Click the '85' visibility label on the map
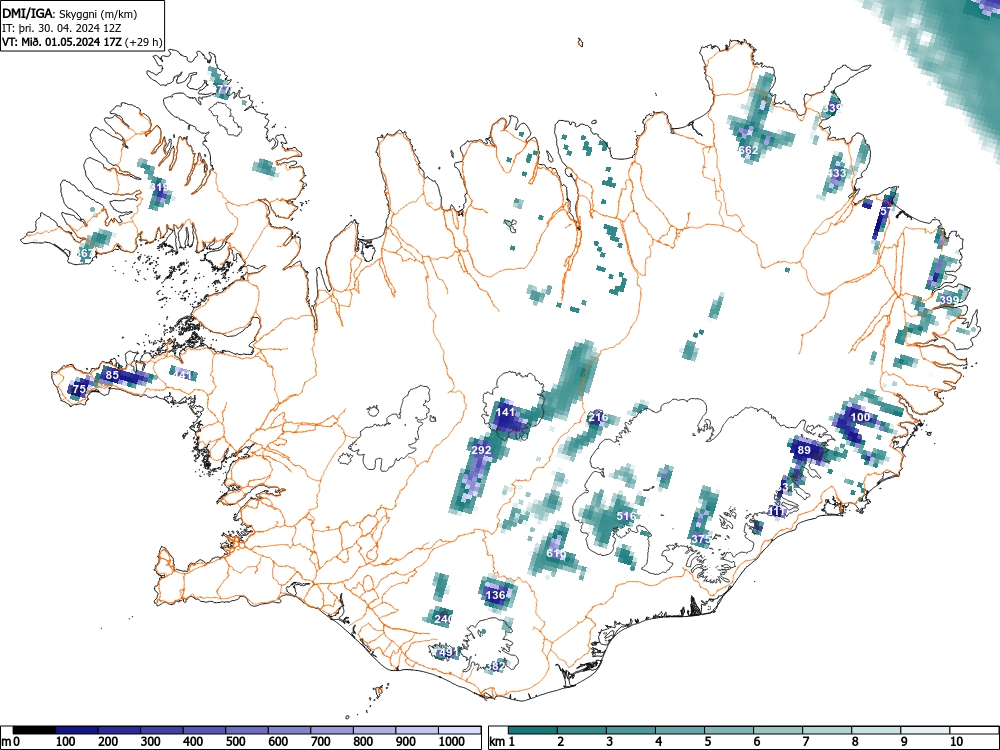Image resolution: width=1000 pixels, height=750 pixels. (x=112, y=375)
